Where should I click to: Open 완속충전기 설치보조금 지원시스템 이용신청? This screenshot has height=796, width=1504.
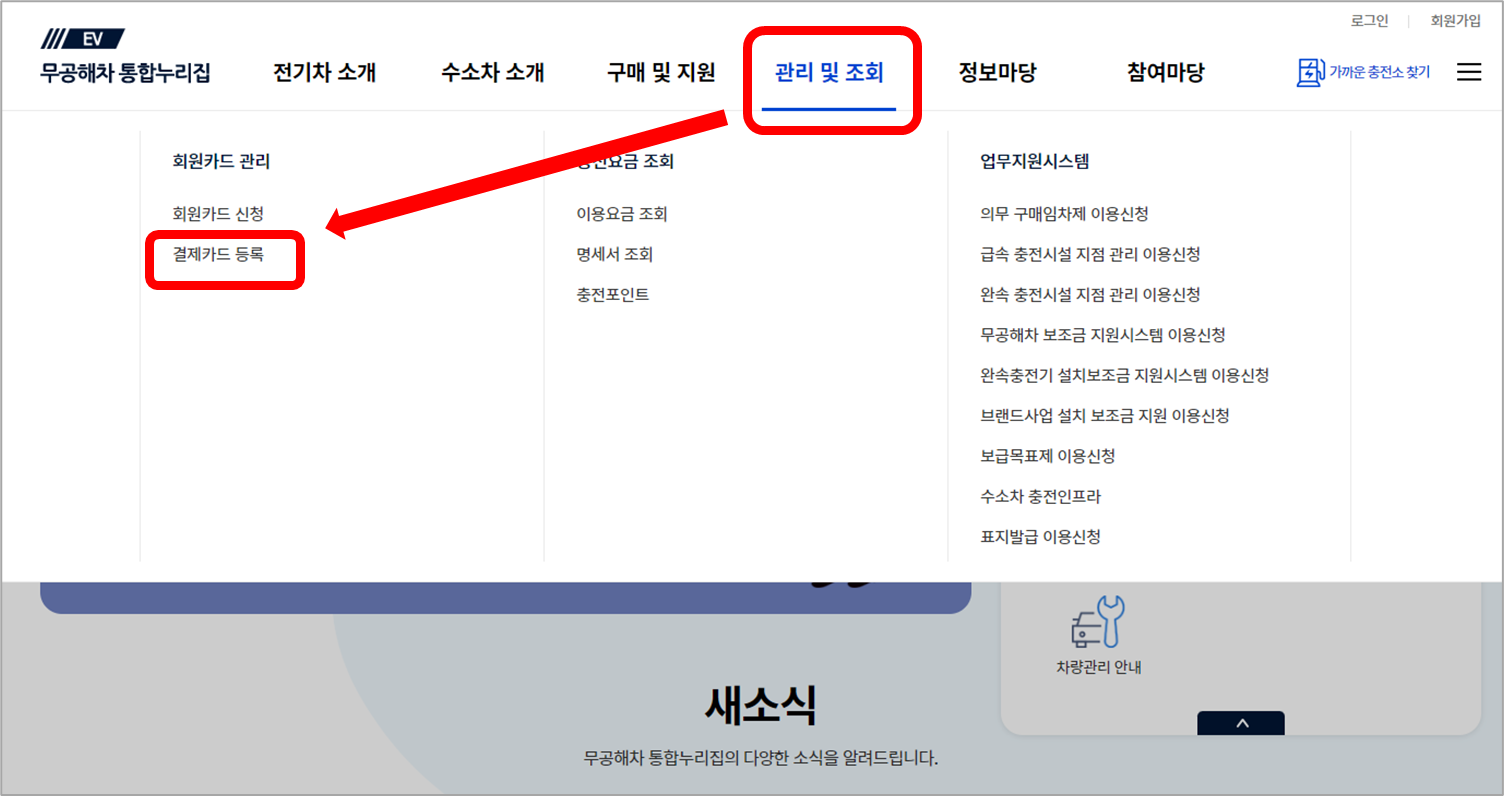tap(1125, 375)
